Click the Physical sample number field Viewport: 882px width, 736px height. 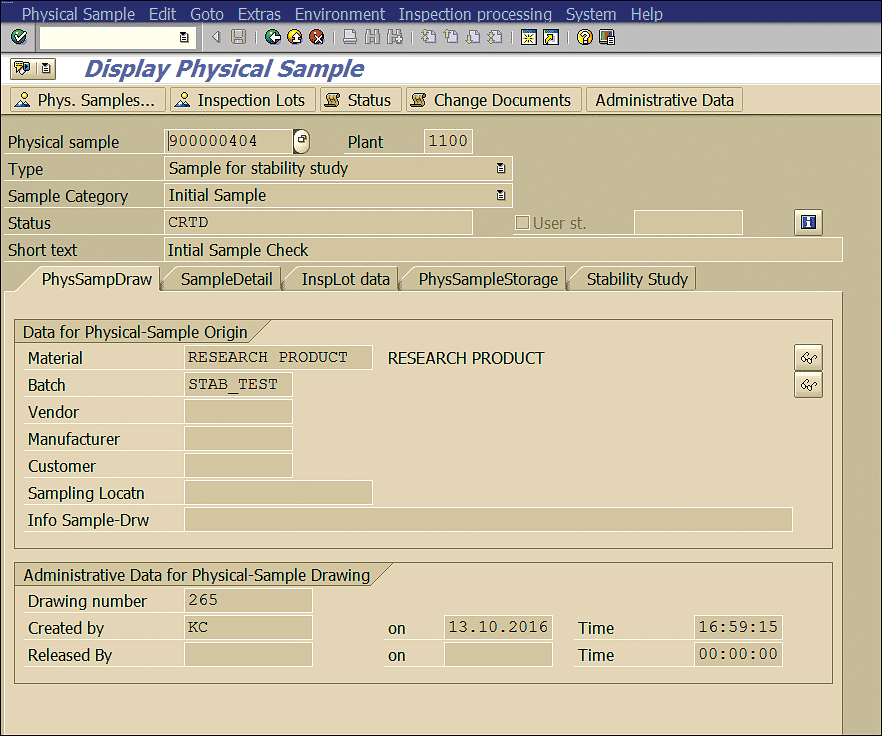pyautogui.click(x=229, y=141)
